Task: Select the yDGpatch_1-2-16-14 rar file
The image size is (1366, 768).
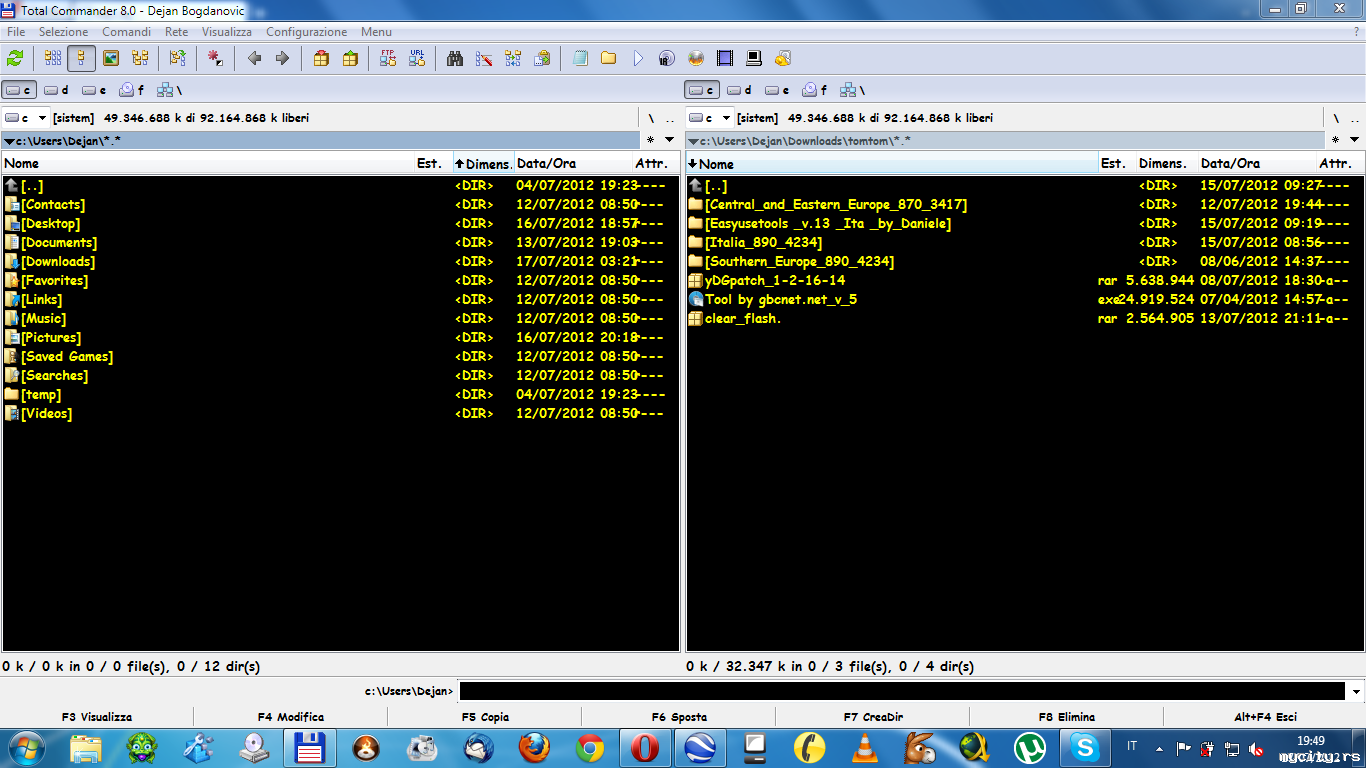Action: click(x=1024, y=281)
